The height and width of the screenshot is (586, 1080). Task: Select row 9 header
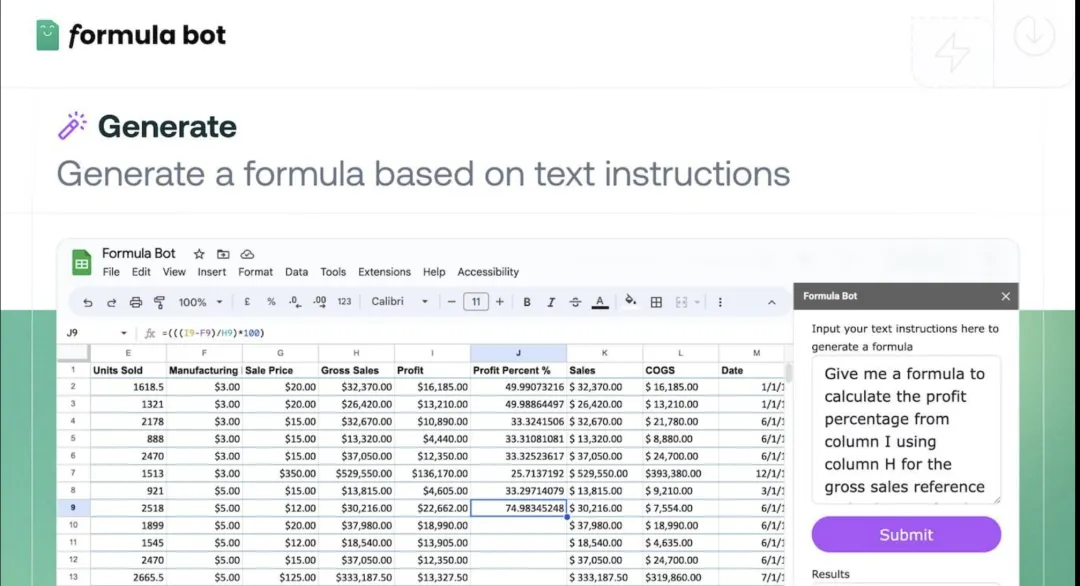[73, 507]
